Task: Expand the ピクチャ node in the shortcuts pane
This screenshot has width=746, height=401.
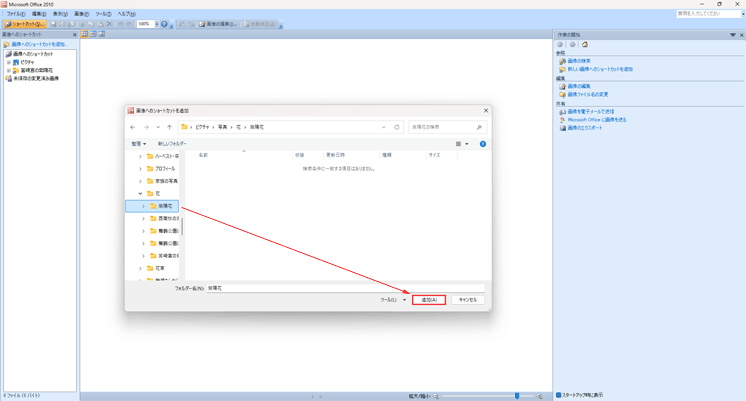Action: click(9, 62)
